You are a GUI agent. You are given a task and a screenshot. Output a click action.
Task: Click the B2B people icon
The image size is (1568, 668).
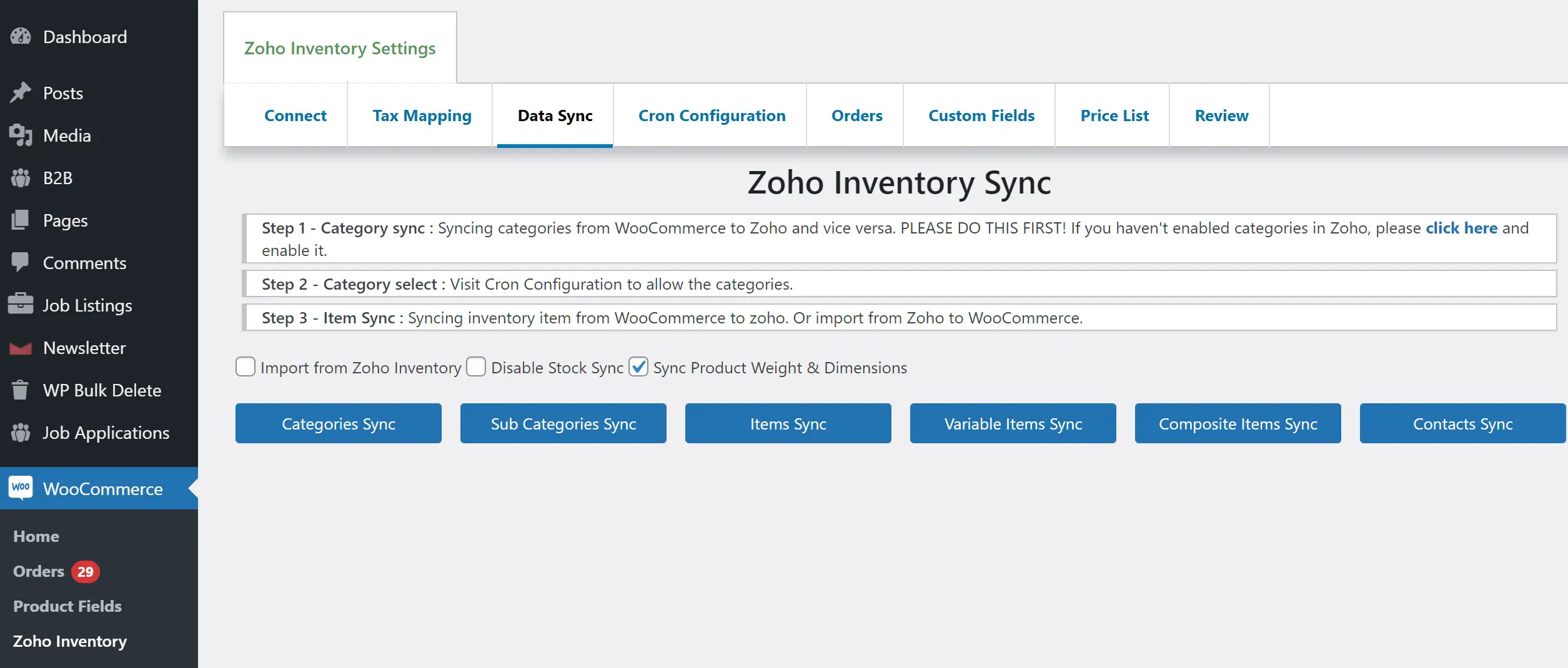pos(21,177)
